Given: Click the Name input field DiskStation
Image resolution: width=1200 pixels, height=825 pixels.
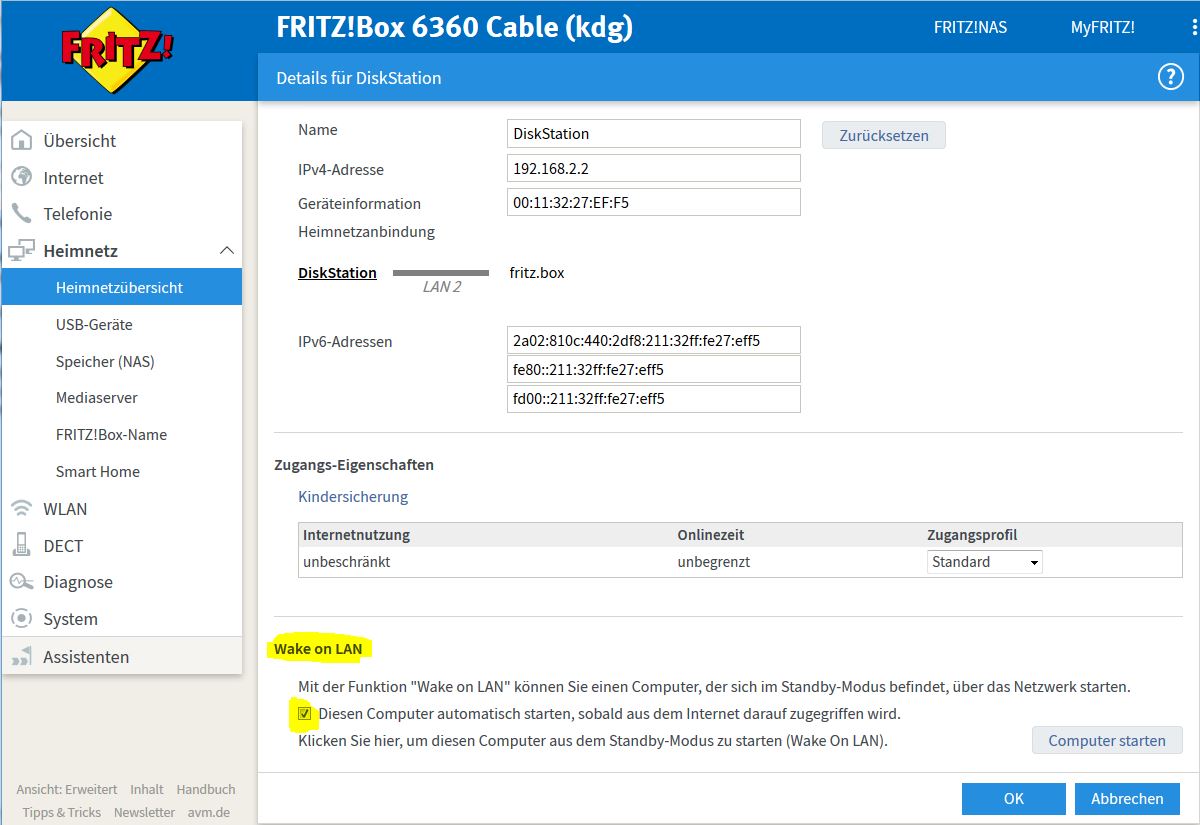Looking at the screenshot, I should pos(654,133).
